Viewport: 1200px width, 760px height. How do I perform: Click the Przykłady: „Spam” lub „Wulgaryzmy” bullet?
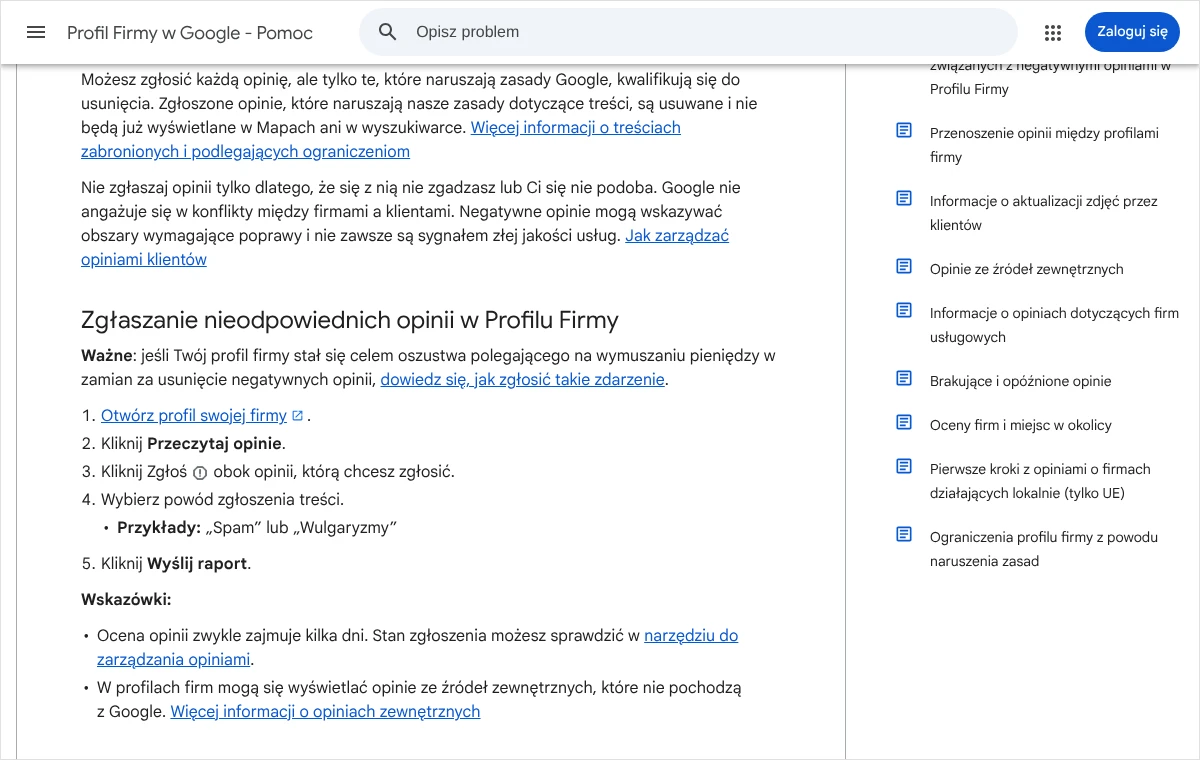[257, 528]
